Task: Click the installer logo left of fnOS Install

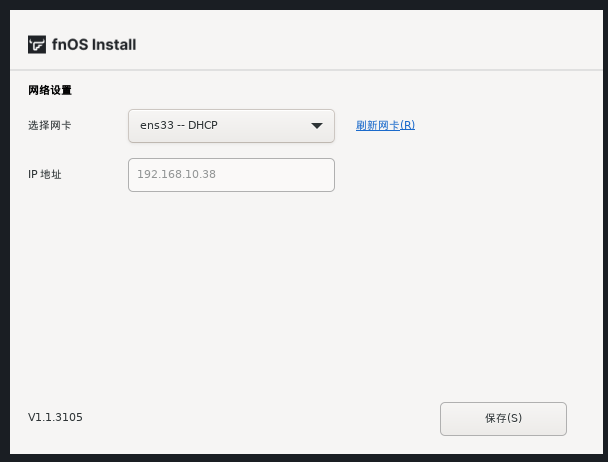Action: click(x=37, y=45)
